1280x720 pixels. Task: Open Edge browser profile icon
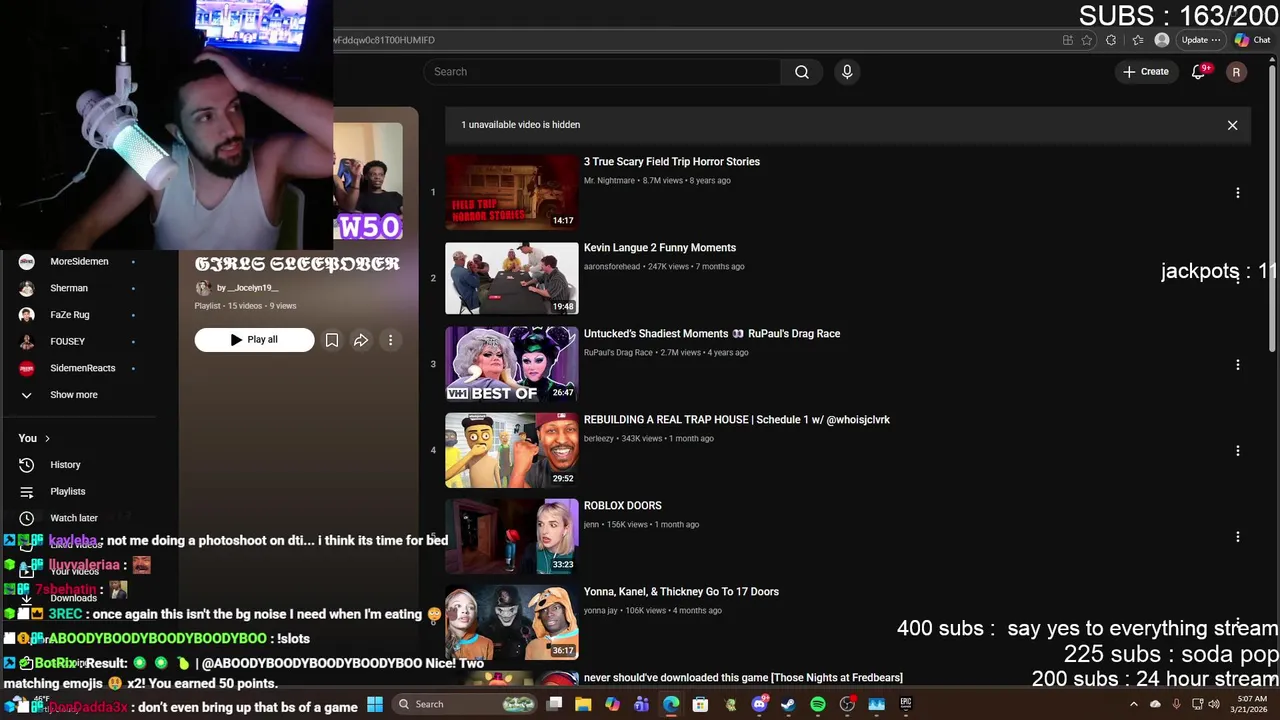(1162, 40)
